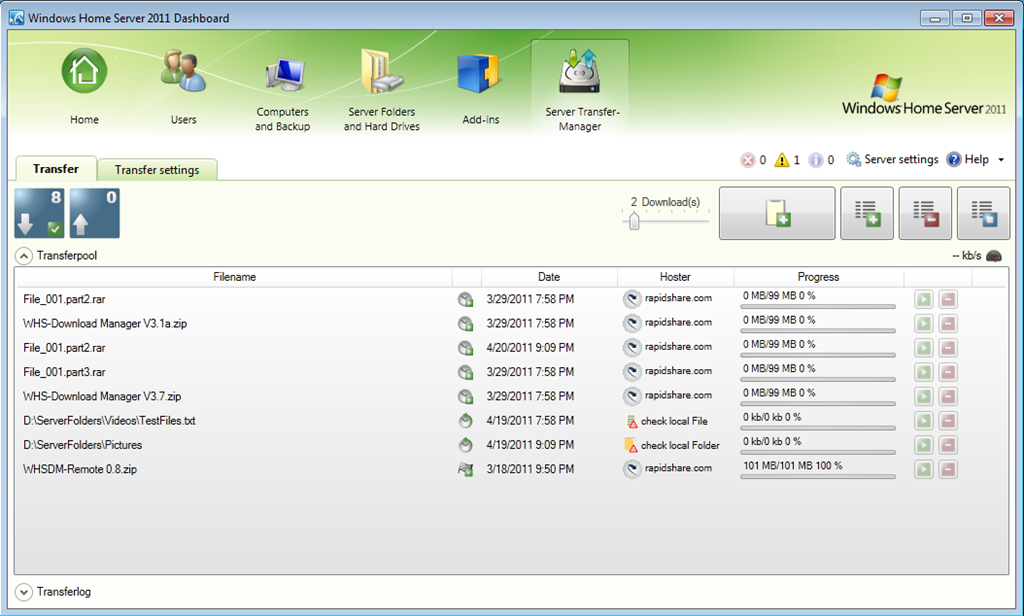Image resolution: width=1024 pixels, height=616 pixels.
Task: Adjust the simultaneous Download(s) slider
Action: click(x=633, y=221)
